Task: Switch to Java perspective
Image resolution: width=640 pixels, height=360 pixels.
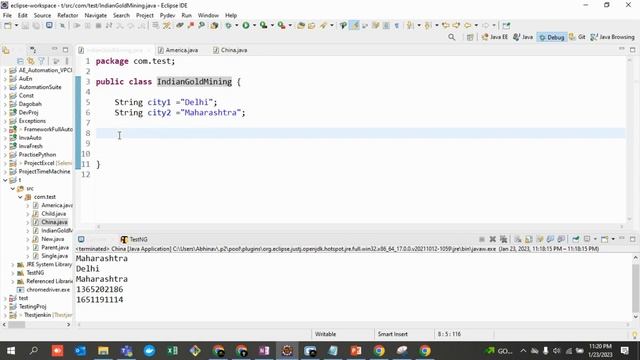Action: coord(523,37)
